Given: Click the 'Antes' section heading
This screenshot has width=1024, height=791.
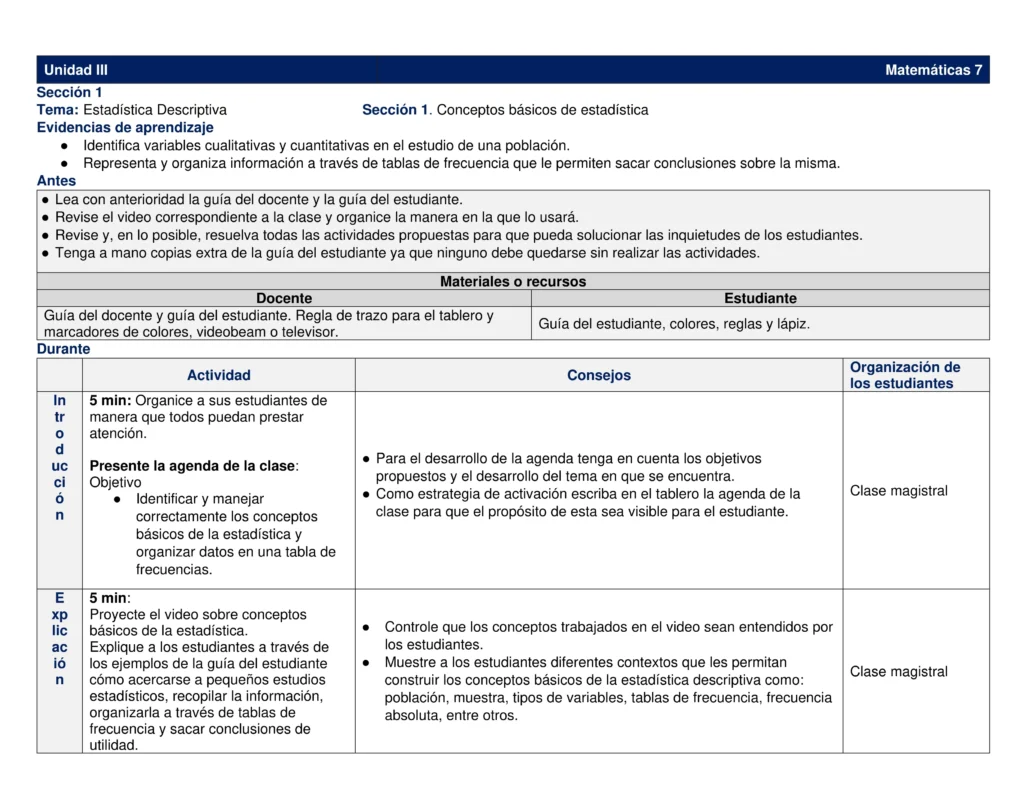Looking at the screenshot, I should pyautogui.click(x=56, y=181).
